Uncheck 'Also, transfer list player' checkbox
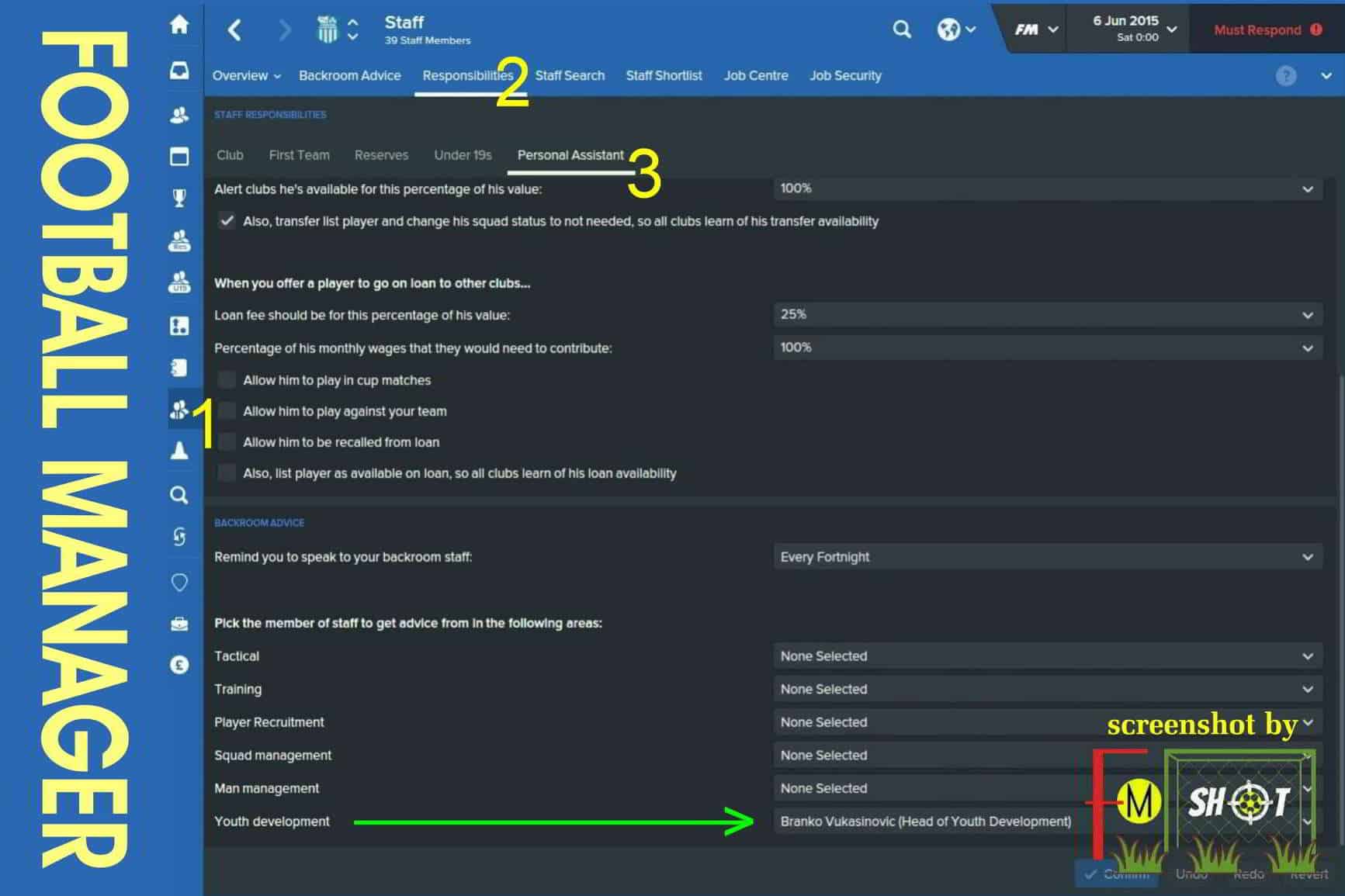The image size is (1345, 896). [226, 221]
